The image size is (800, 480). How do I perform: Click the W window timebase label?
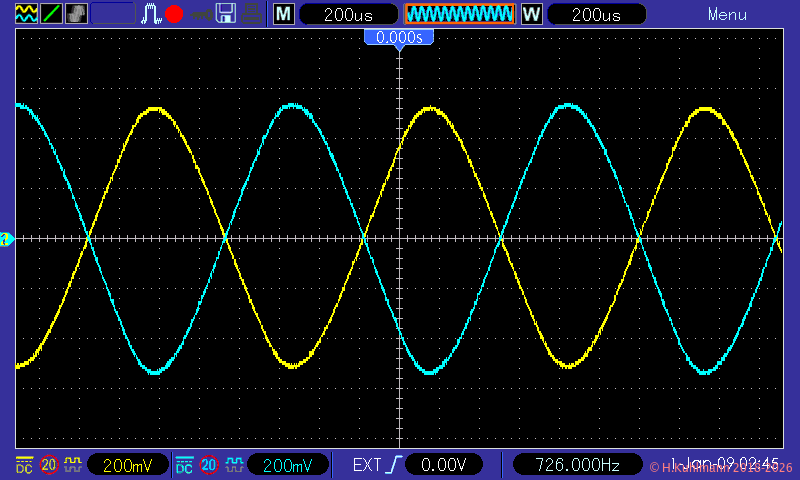(531, 14)
